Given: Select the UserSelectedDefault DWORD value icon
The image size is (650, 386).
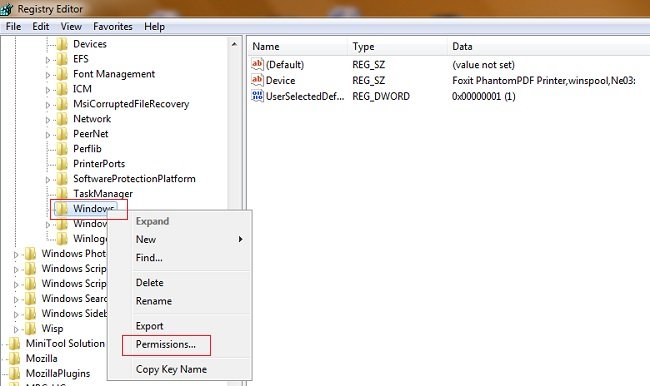Looking at the screenshot, I should pyautogui.click(x=257, y=96).
